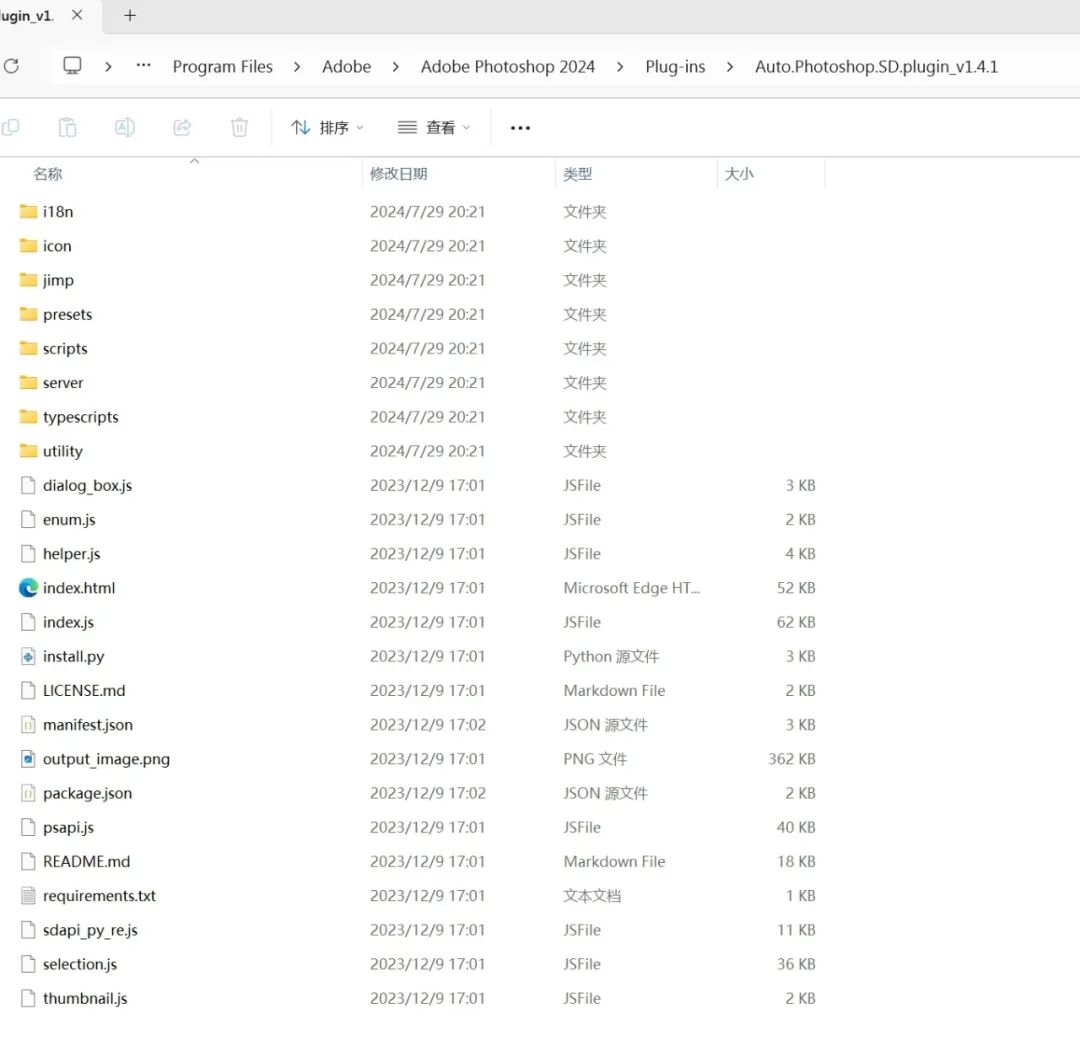This screenshot has height=1057, width=1080.
Task: Click the Microsoft Edge HT... type of index.html
Action: (632, 588)
